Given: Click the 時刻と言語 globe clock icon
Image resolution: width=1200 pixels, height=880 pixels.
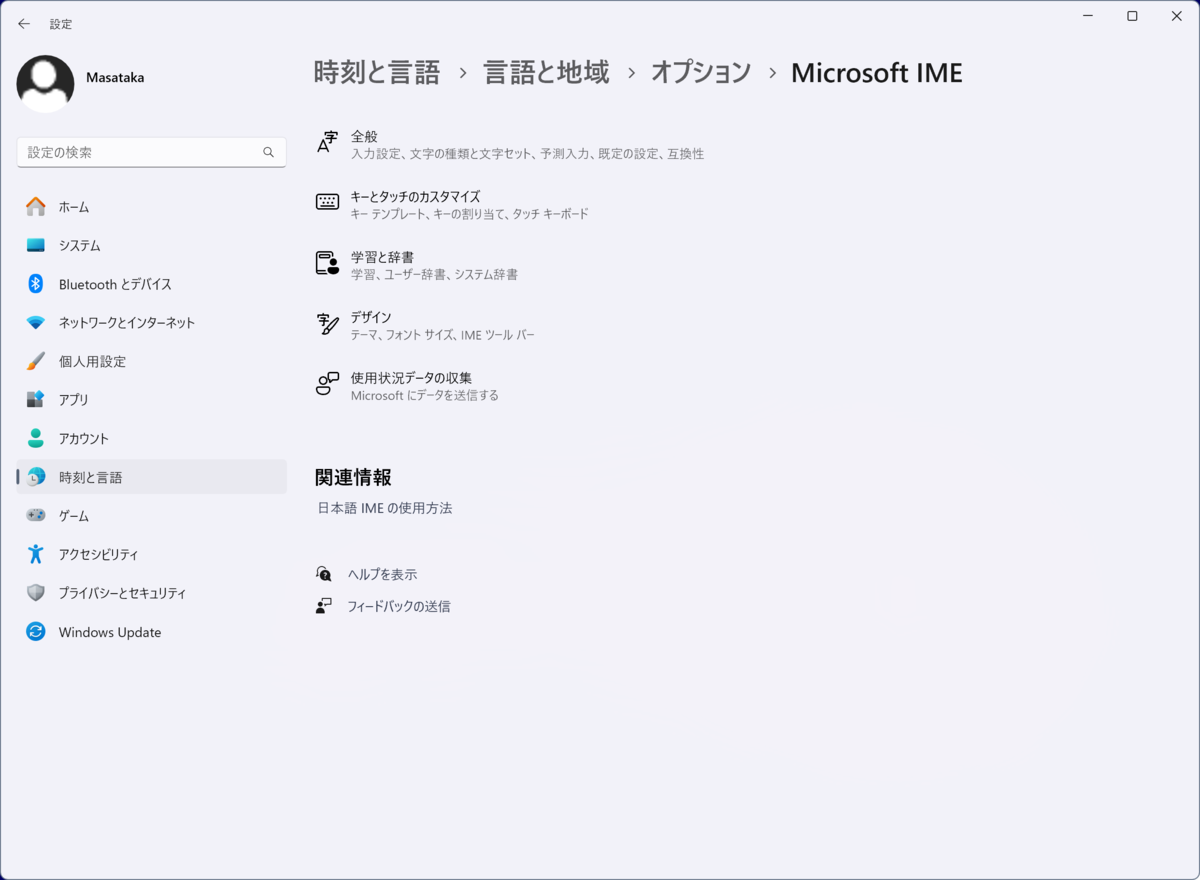Looking at the screenshot, I should coord(36,477).
